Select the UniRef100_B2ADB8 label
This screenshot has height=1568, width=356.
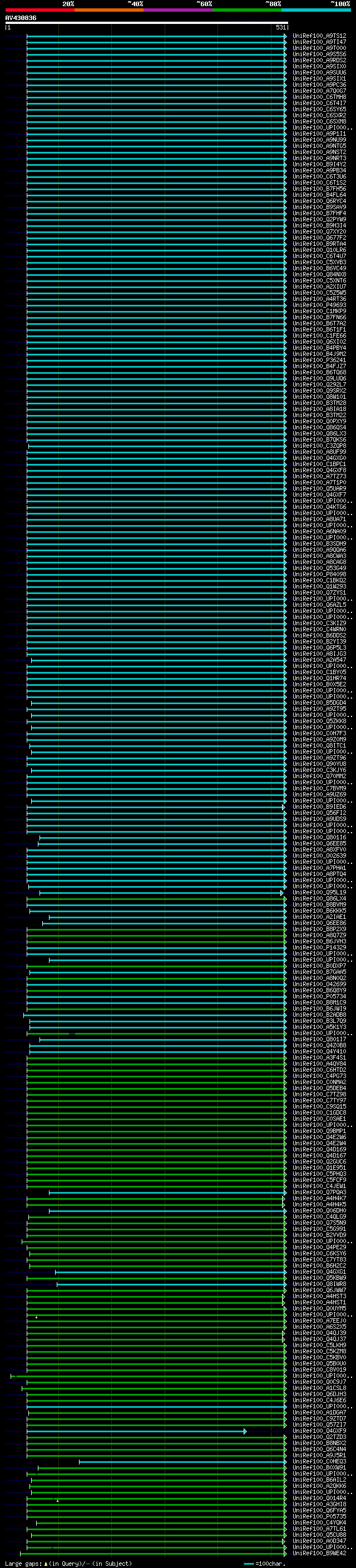tap(319, 1015)
